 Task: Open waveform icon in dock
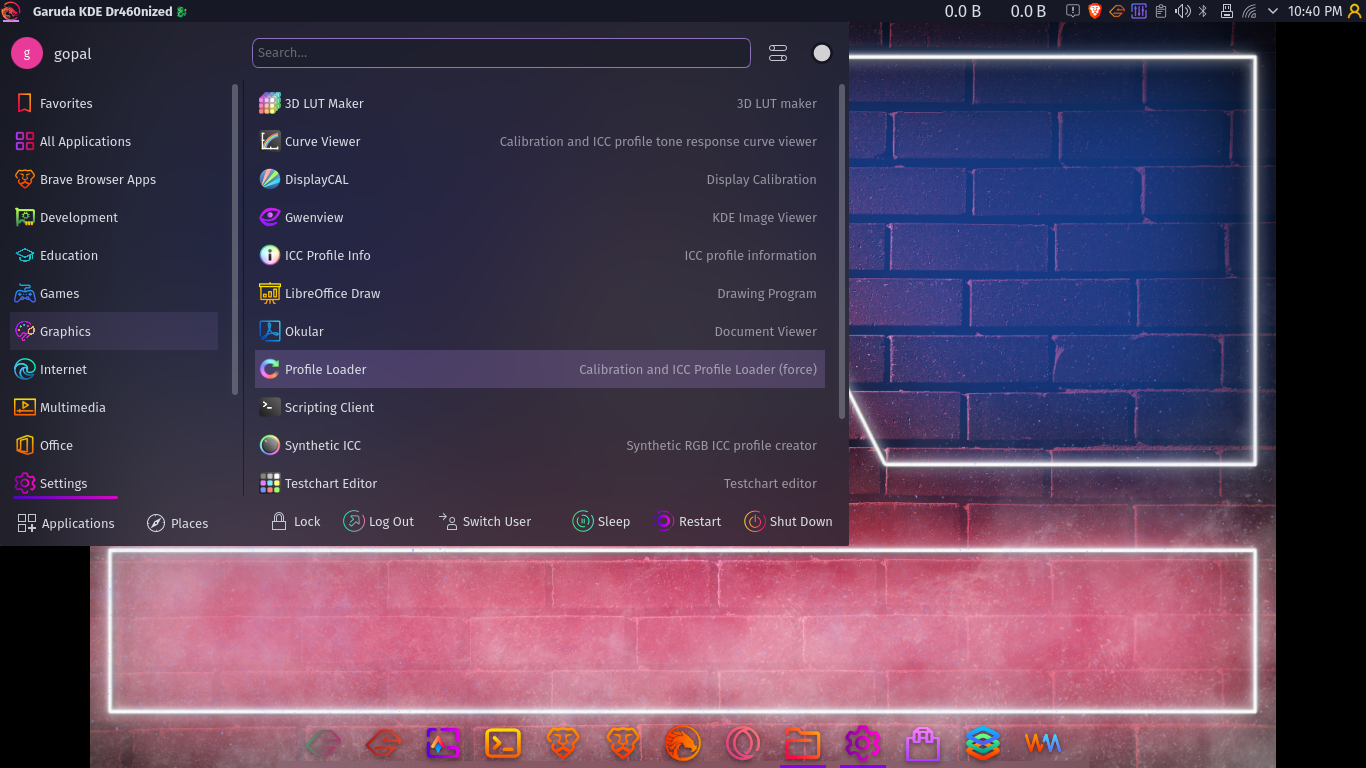(x=1042, y=743)
